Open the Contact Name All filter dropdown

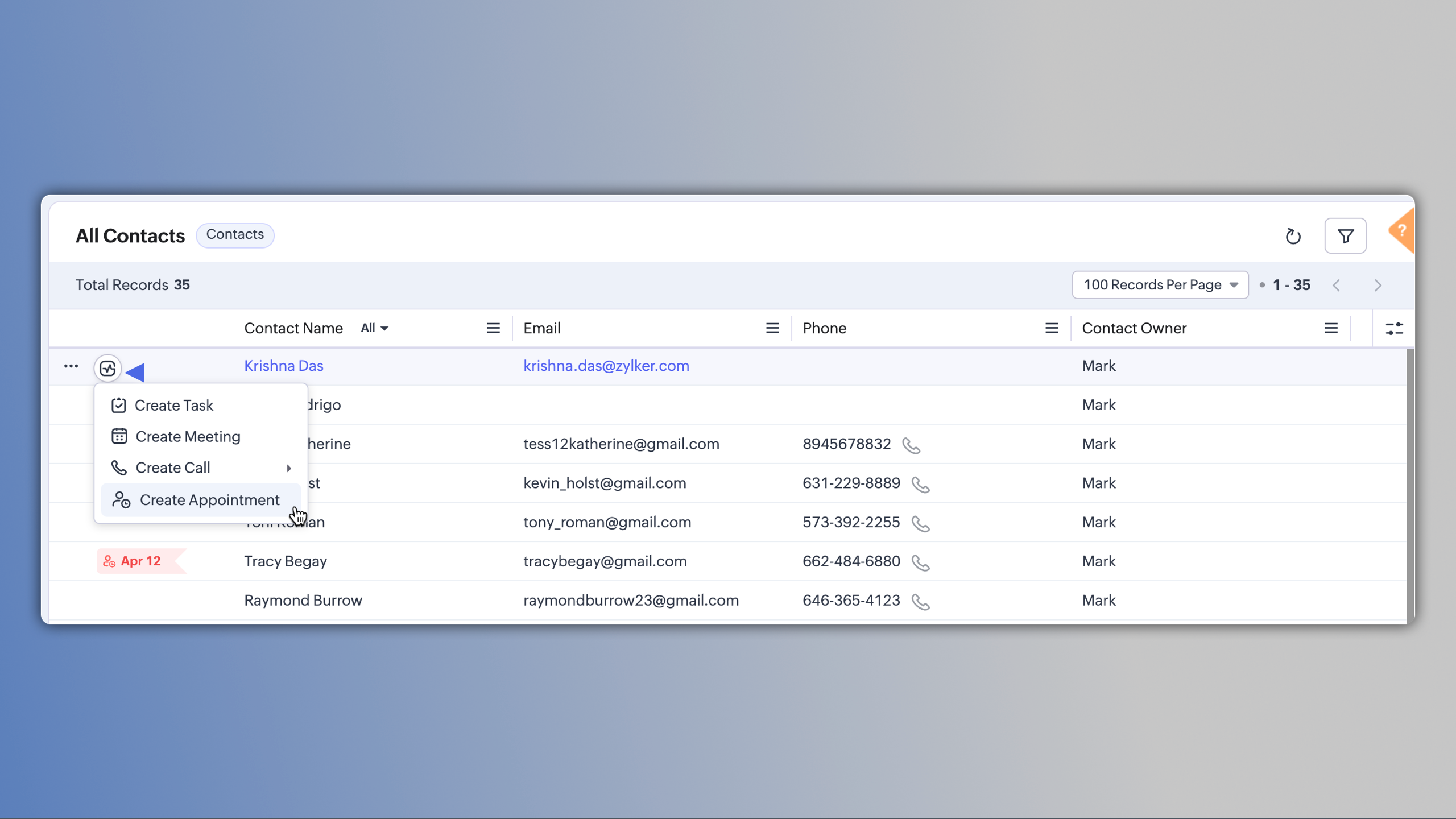374,328
